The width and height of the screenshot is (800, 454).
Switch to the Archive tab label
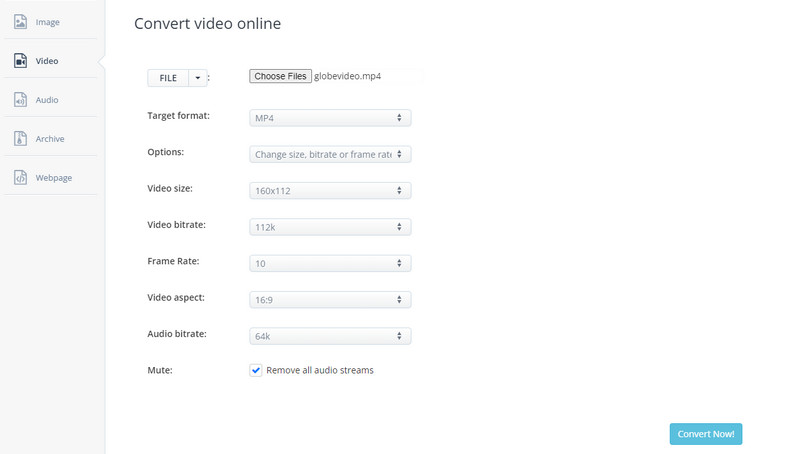[50, 139]
